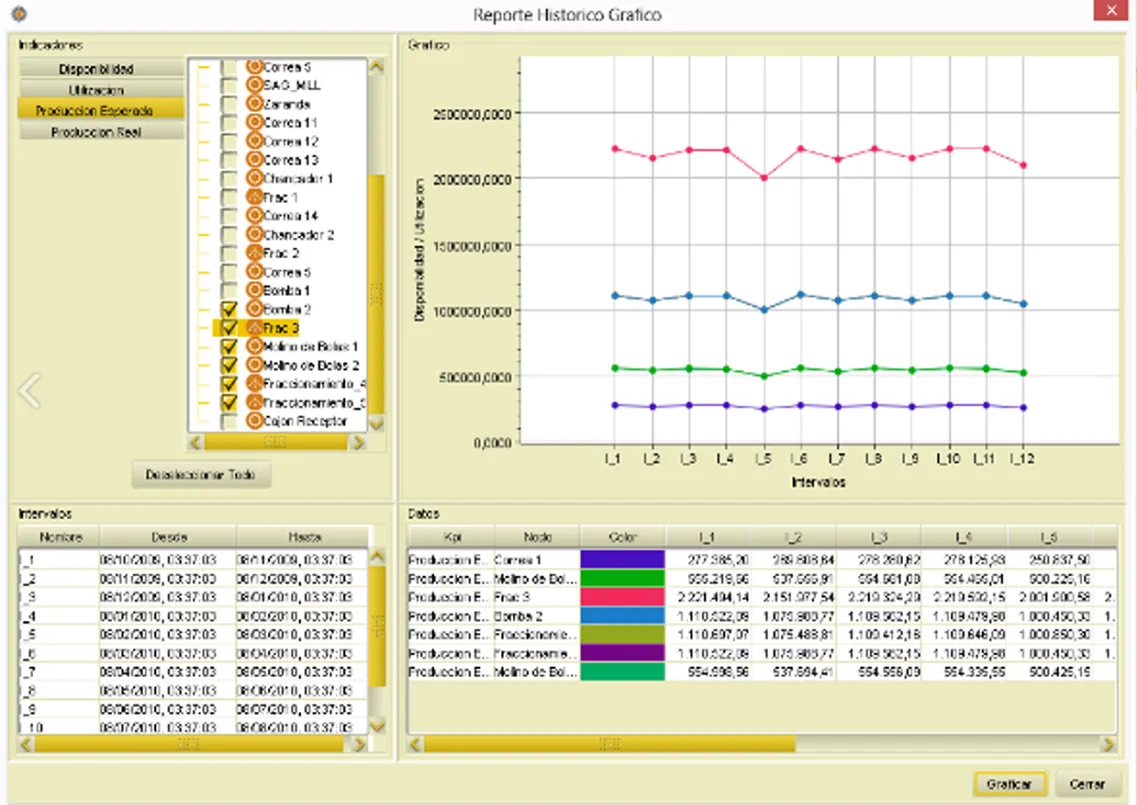
Task: Select interval row I_5 in Intervalos
Action: (194, 635)
